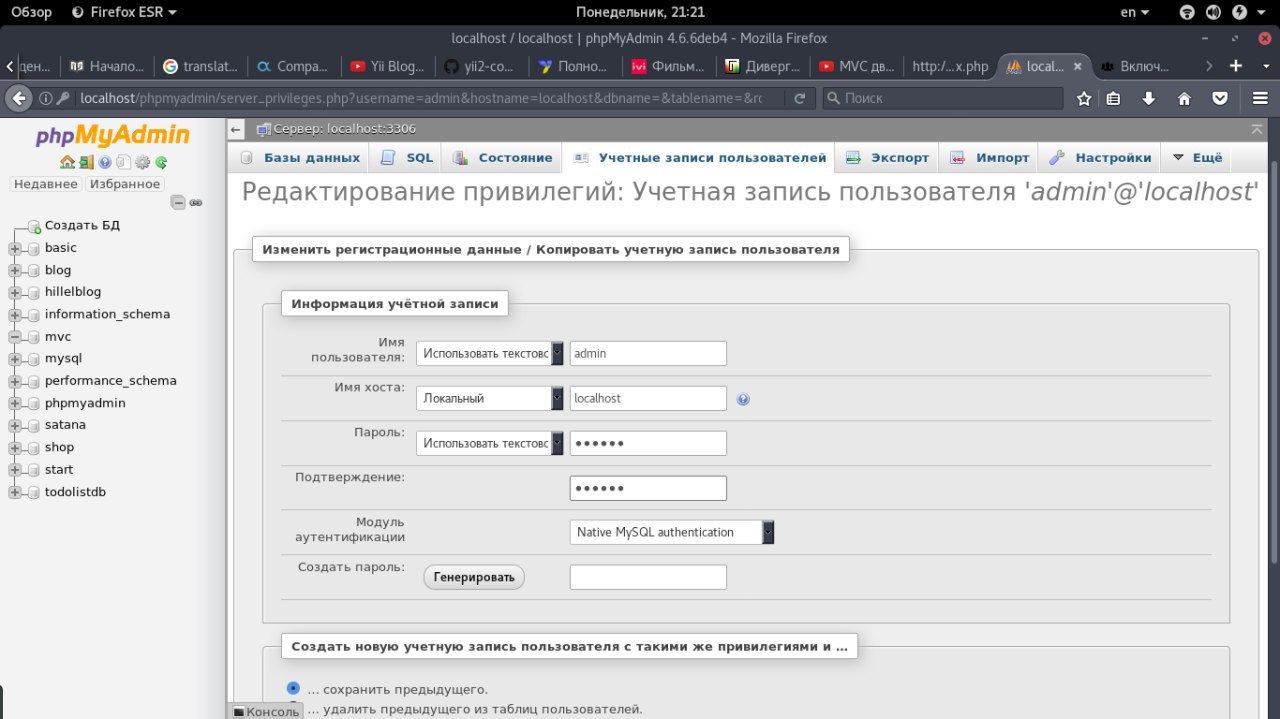Screen dimensions: 1280x719
Task: Bookmark this page with star icon
Action: (1084, 98)
